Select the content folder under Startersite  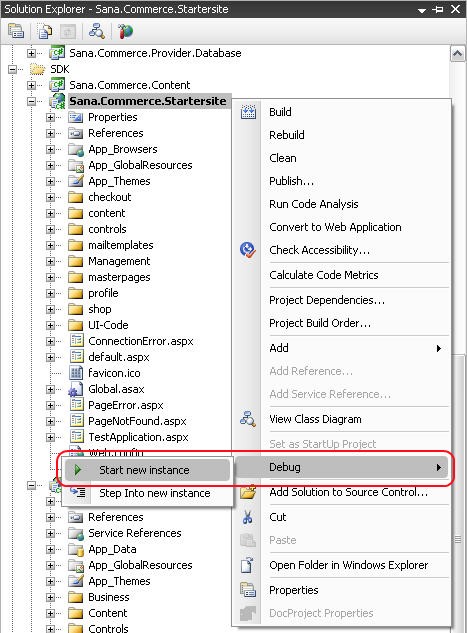(x=107, y=213)
